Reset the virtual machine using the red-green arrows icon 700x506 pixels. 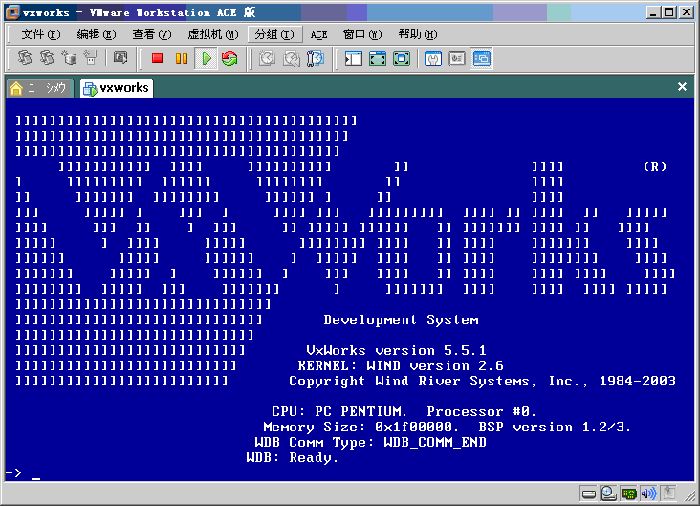[x=229, y=58]
